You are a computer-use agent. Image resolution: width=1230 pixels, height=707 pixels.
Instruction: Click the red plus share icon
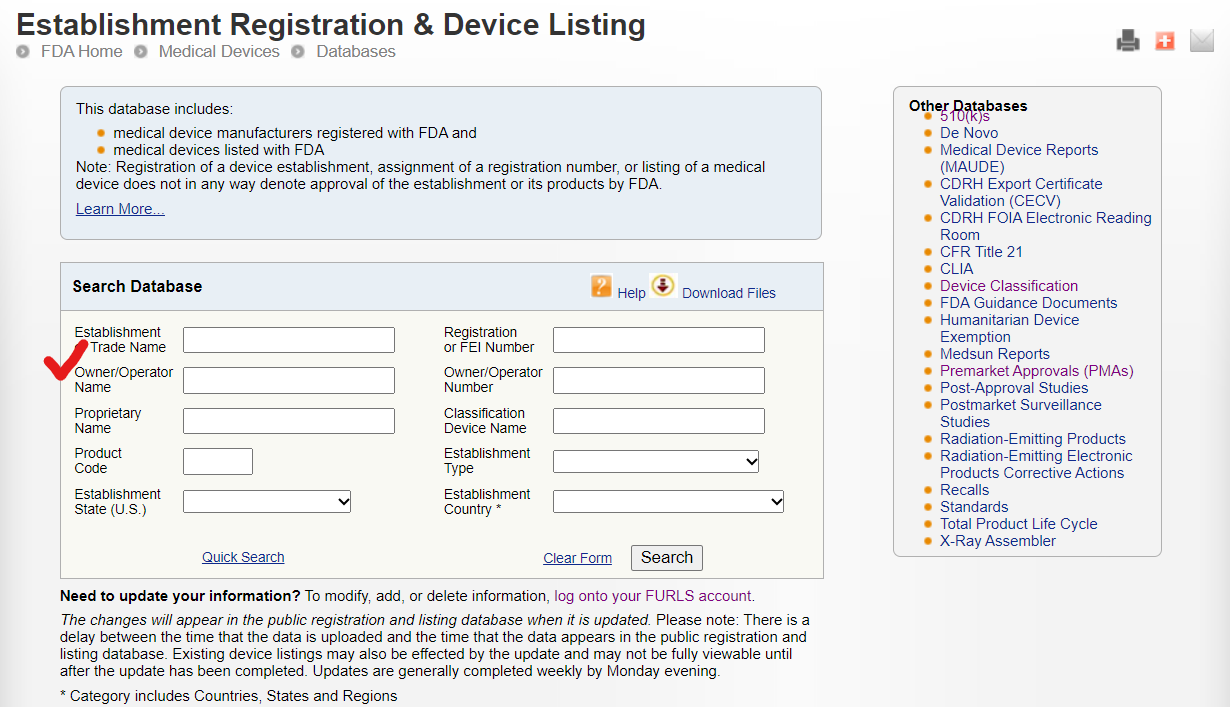[1164, 41]
